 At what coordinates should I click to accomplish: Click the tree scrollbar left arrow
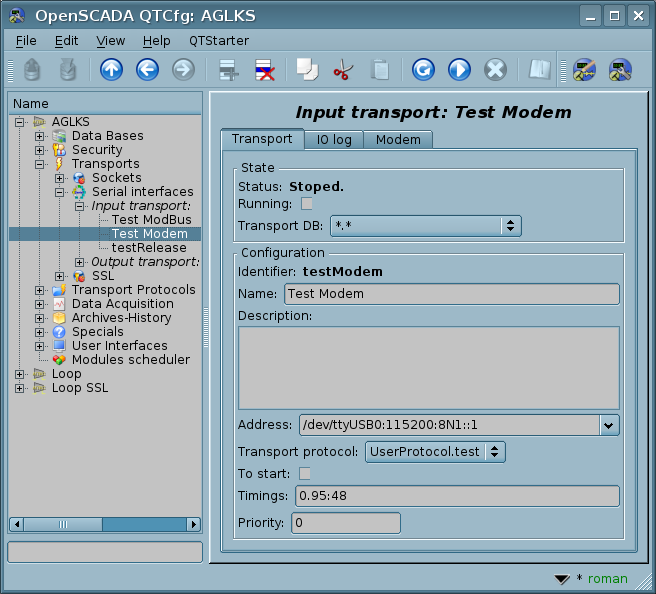coord(17,525)
